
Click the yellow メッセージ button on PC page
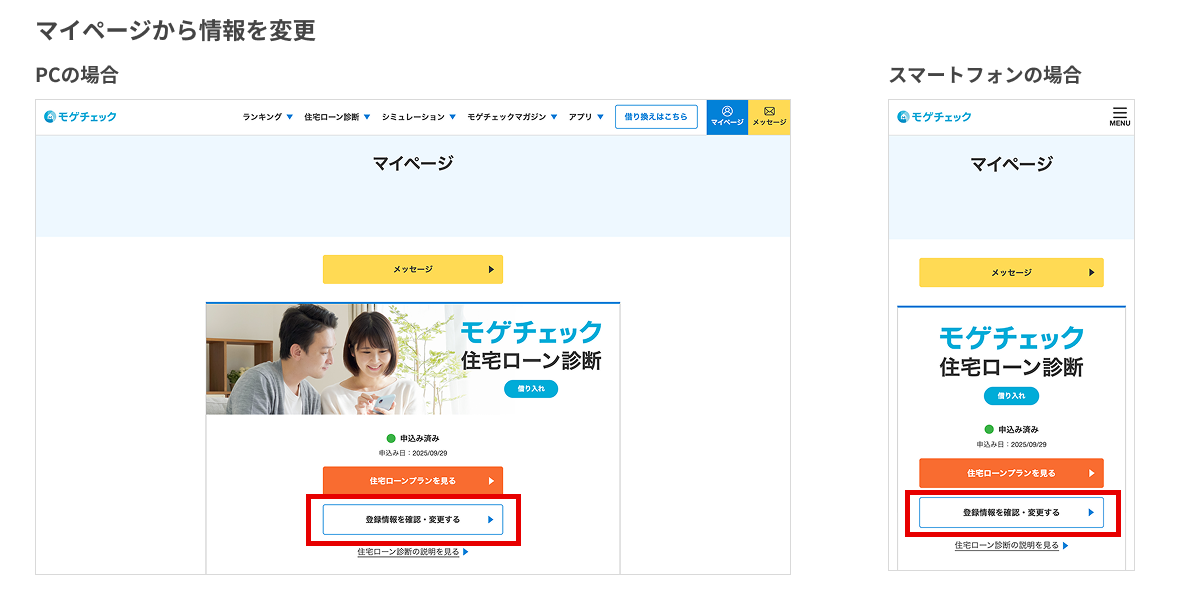pyautogui.click(x=412, y=270)
